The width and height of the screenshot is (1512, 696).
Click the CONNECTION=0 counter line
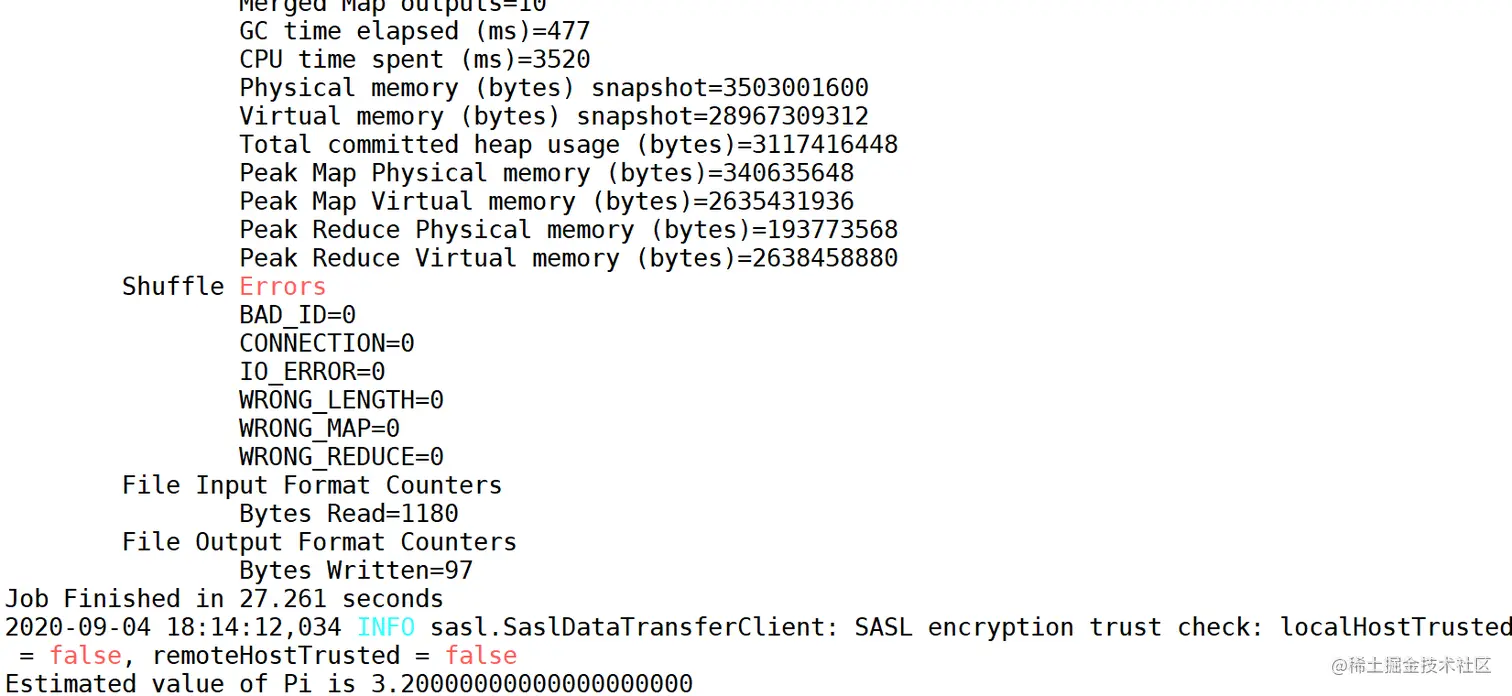[x=326, y=343]
